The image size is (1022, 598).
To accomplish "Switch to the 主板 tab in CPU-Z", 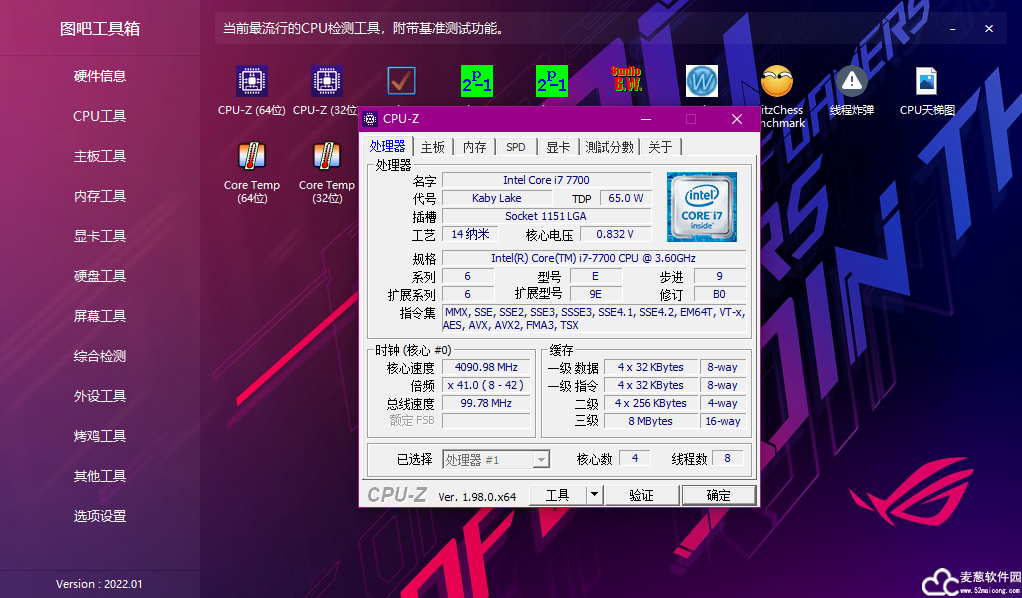I will [433, 147].
